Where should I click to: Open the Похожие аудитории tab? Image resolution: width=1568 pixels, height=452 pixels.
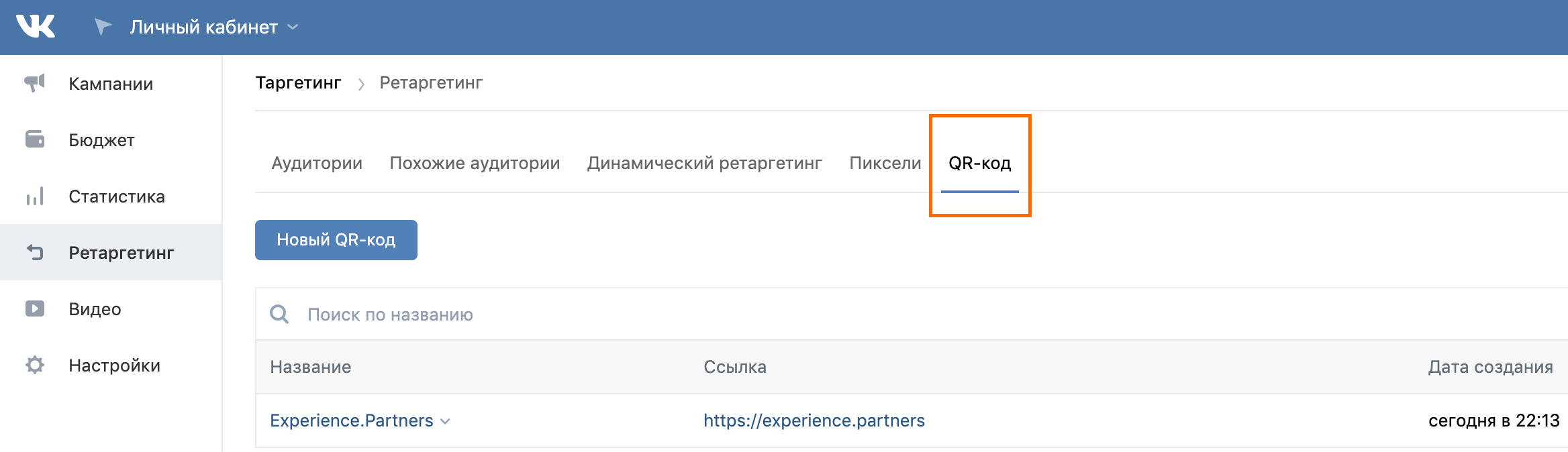click(x=475, y=163)
